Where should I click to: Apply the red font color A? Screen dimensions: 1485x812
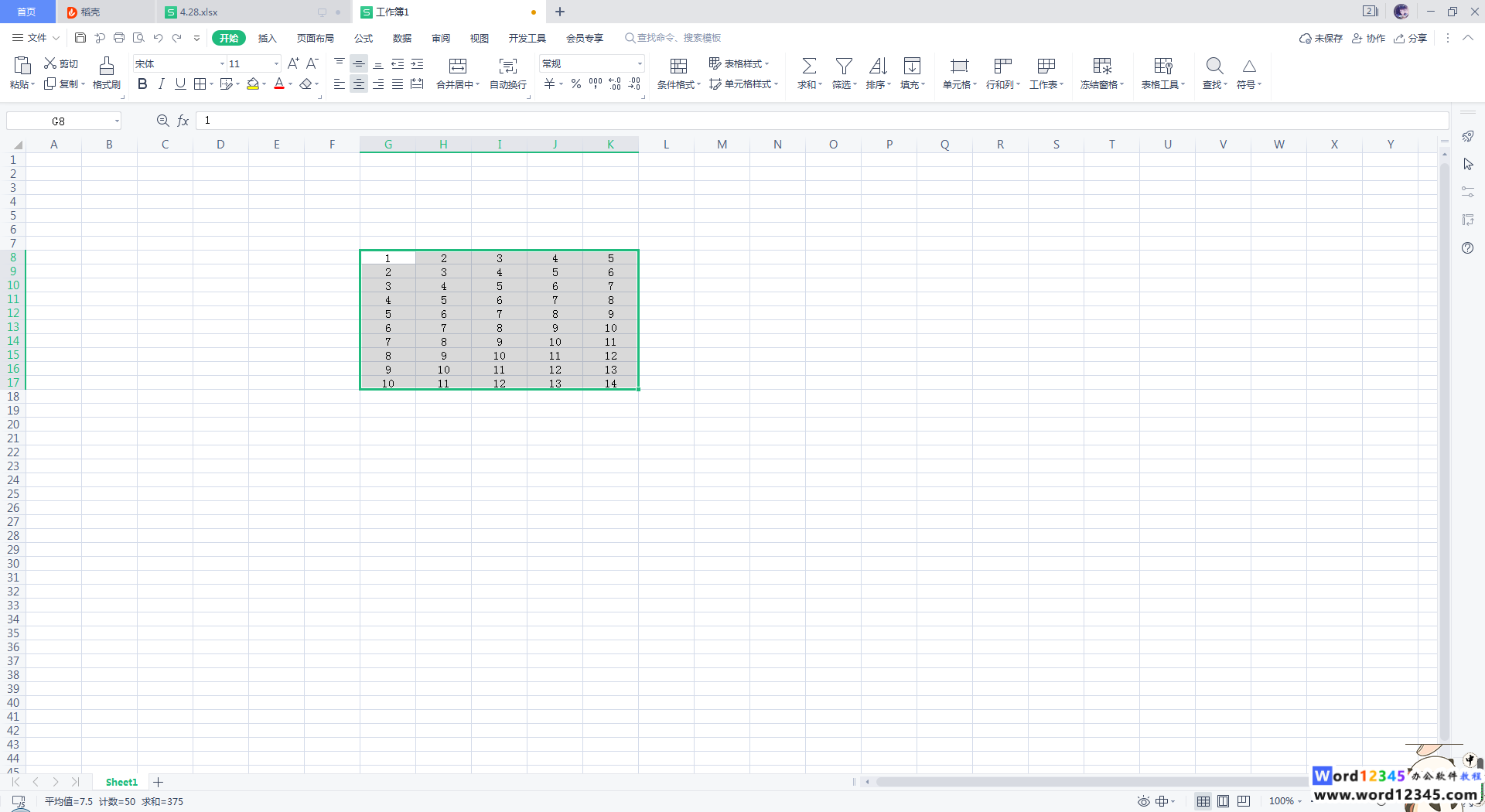coord(279,84)
